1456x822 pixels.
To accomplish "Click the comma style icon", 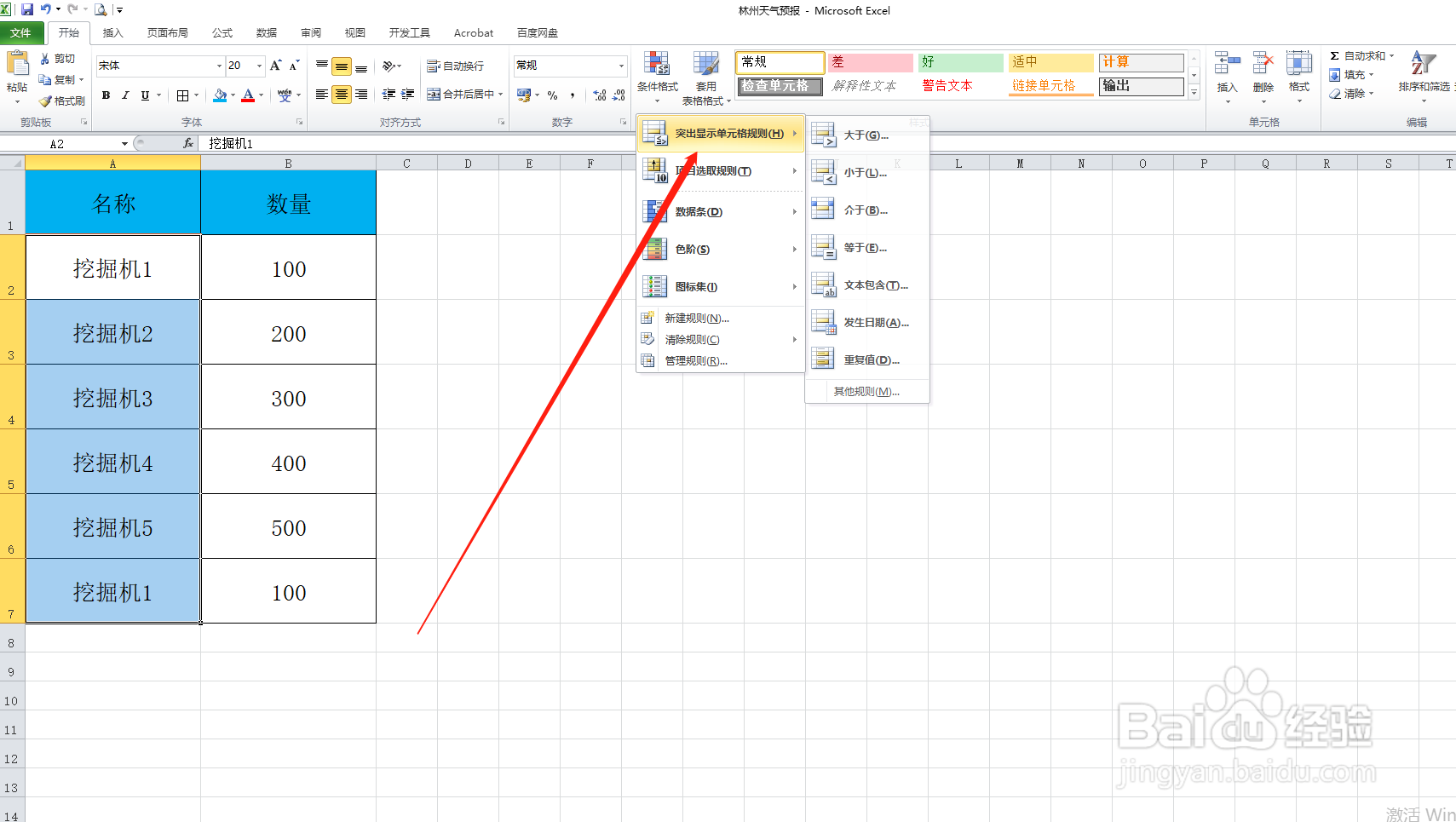I will 573,95.
